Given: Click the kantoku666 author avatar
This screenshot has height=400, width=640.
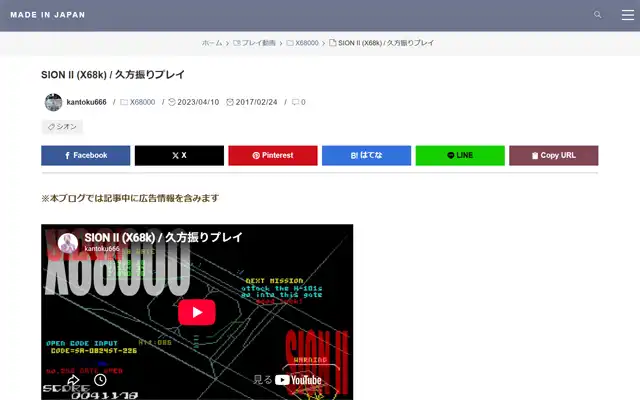Looking at the screenshot, I should [x=53, y=102].
